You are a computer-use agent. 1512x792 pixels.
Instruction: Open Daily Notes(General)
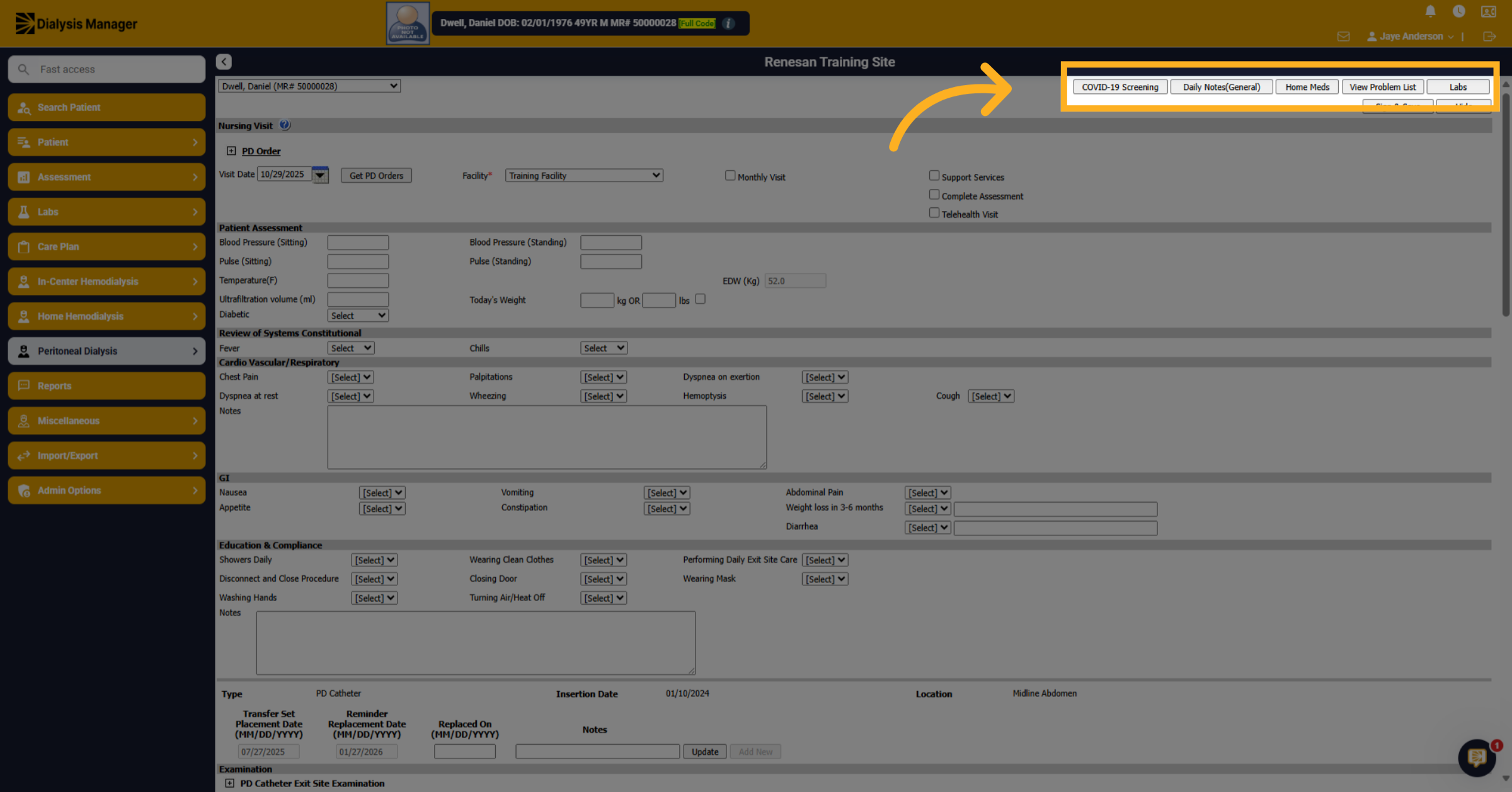[1222, 87]
